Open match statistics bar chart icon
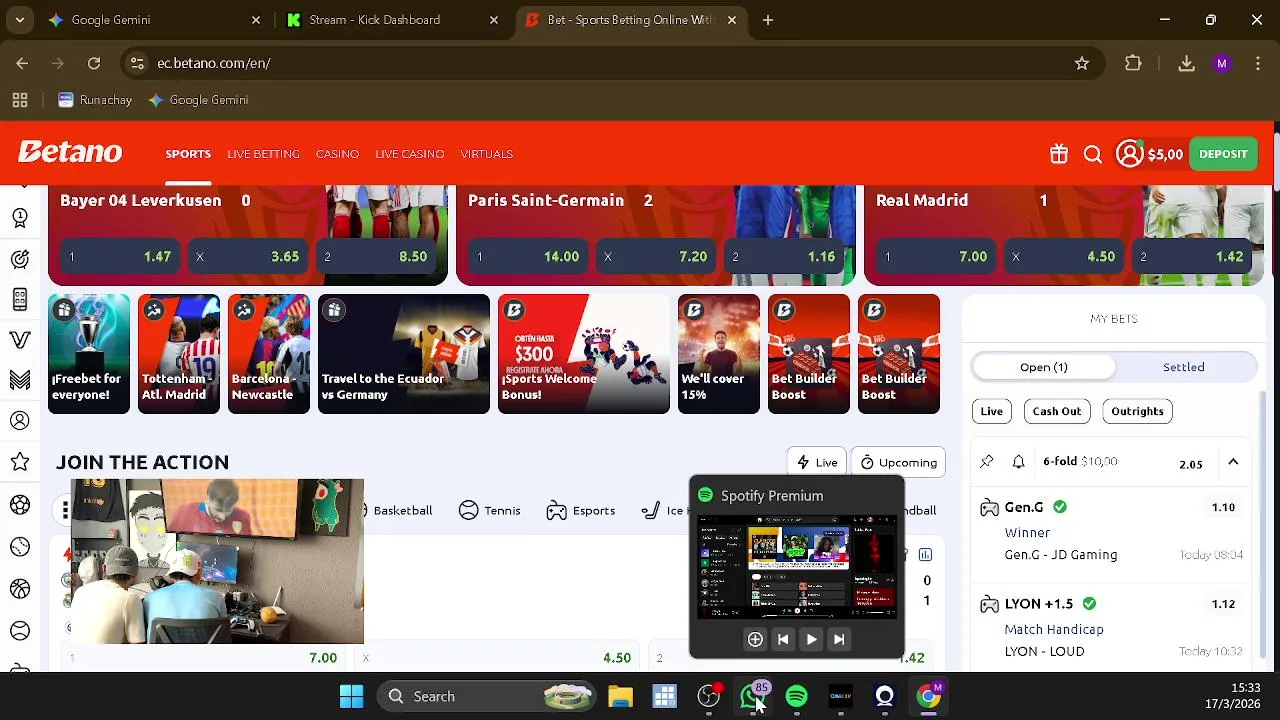 (925, 554)
